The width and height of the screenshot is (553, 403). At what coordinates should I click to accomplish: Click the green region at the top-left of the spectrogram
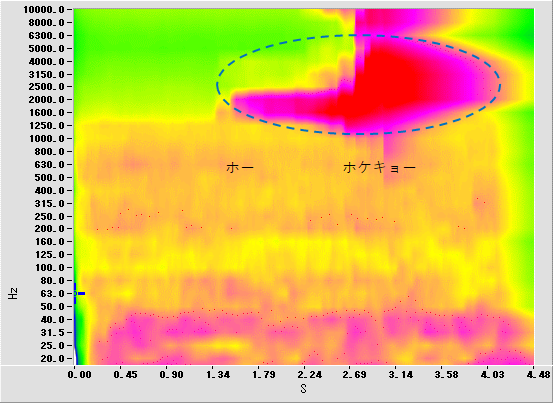[x=141, y=53]
